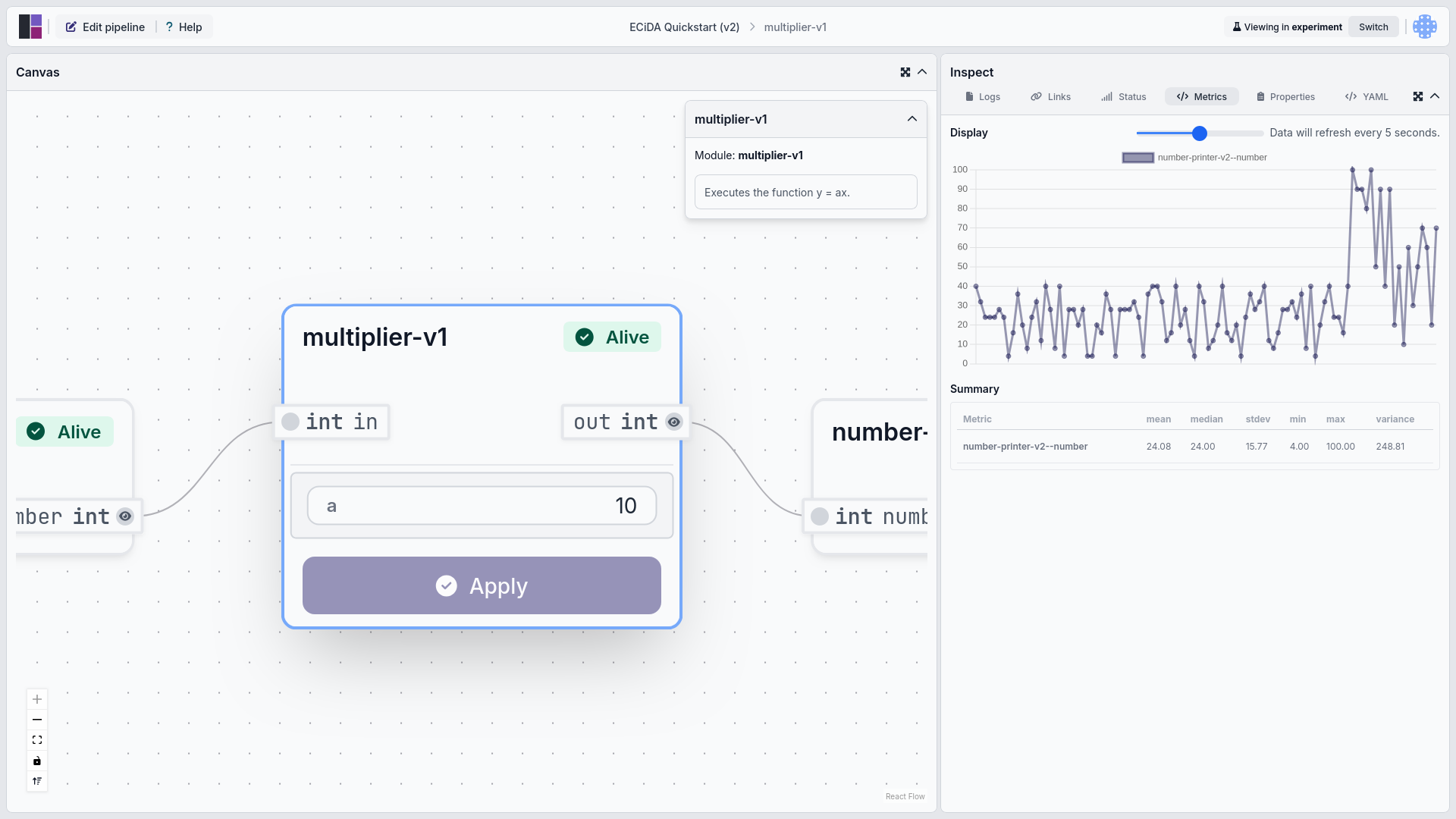Viewport: 1456px width, 819px height.
Task: Click the mean column header
Action: (1158, 419)
